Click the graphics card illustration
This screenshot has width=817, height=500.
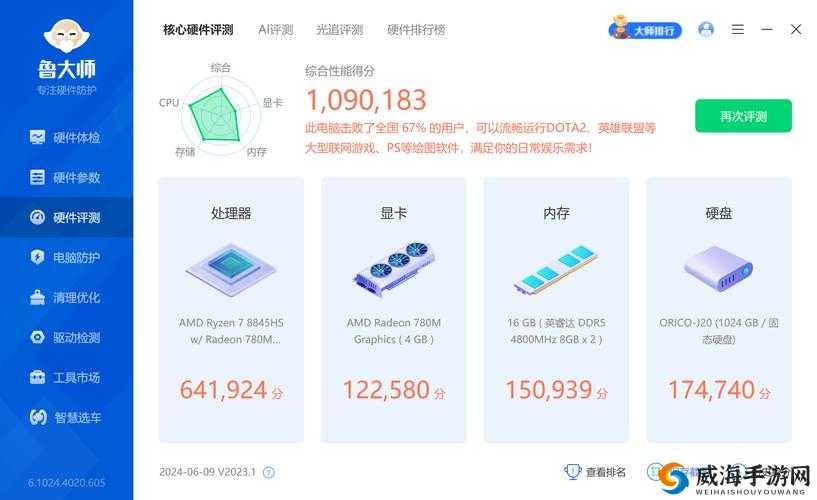pos(394,268)
